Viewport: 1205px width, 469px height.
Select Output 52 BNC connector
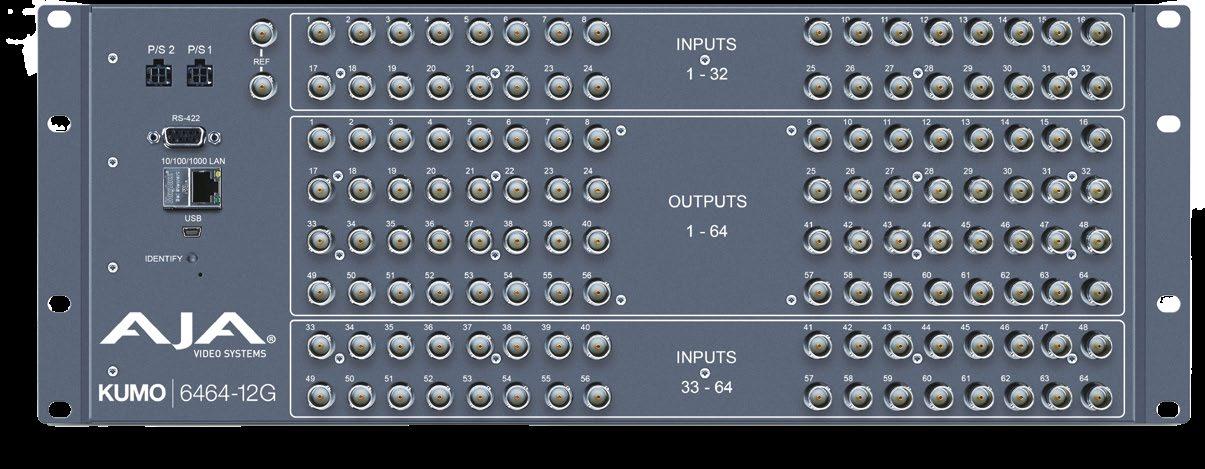coord(439,291)
